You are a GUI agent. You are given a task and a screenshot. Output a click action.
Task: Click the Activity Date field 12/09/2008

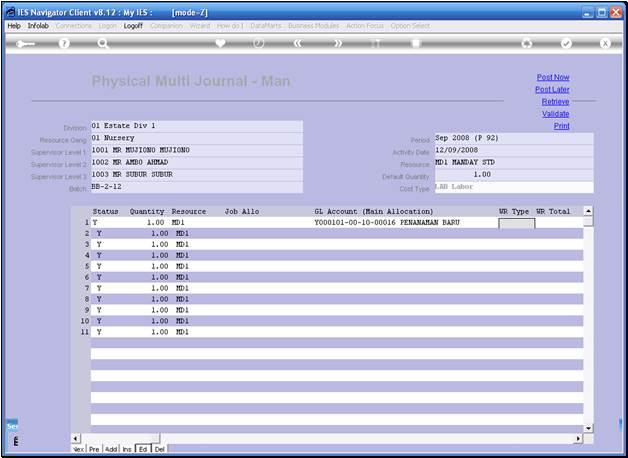pos(514,151)
